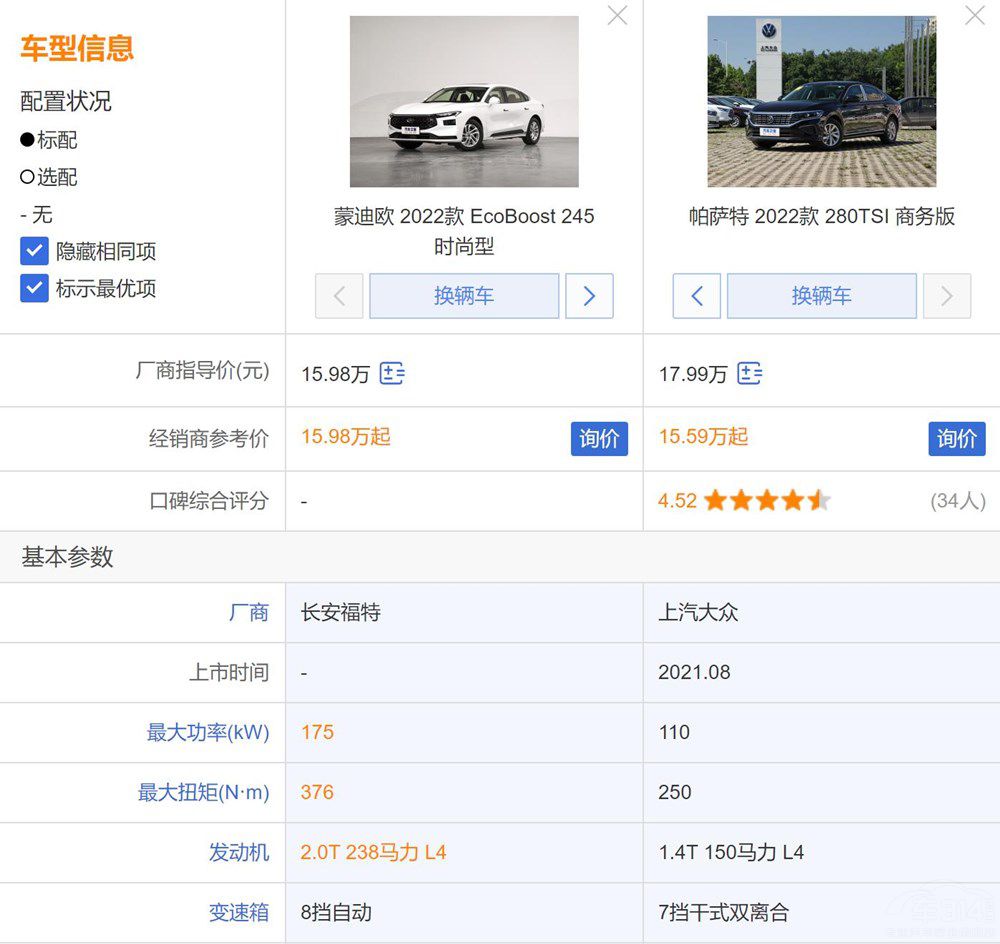Click price calculator icon beside 17.99万
Screen dimensions: 1000x944
pyautogui.click(x=749, y=374)
